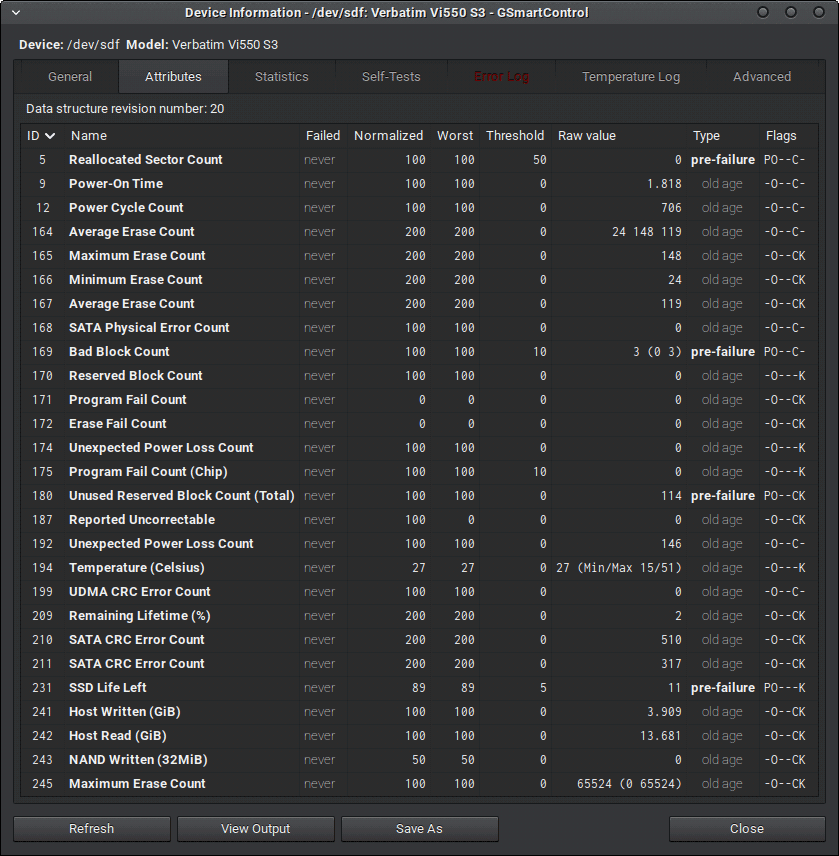The width and height of the screenshot is (839, 856).
Task: Select the SSD Life Left attribute
Action: pos(419,688)
